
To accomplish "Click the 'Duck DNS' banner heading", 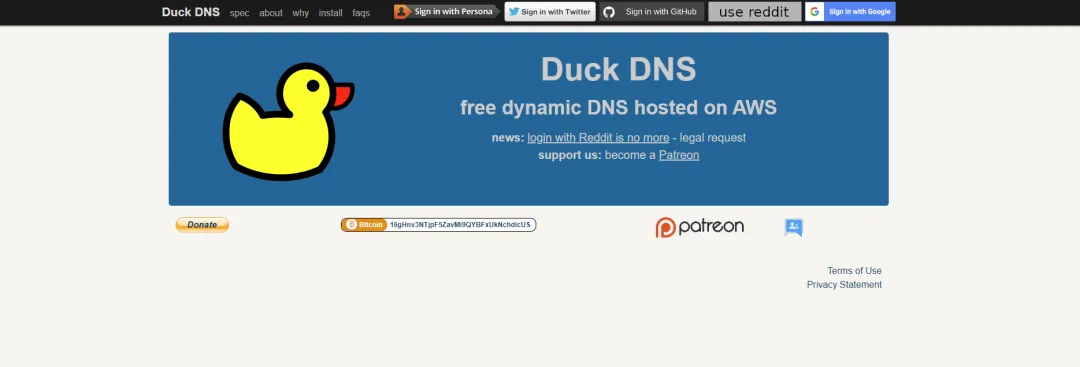I will 619,69.
